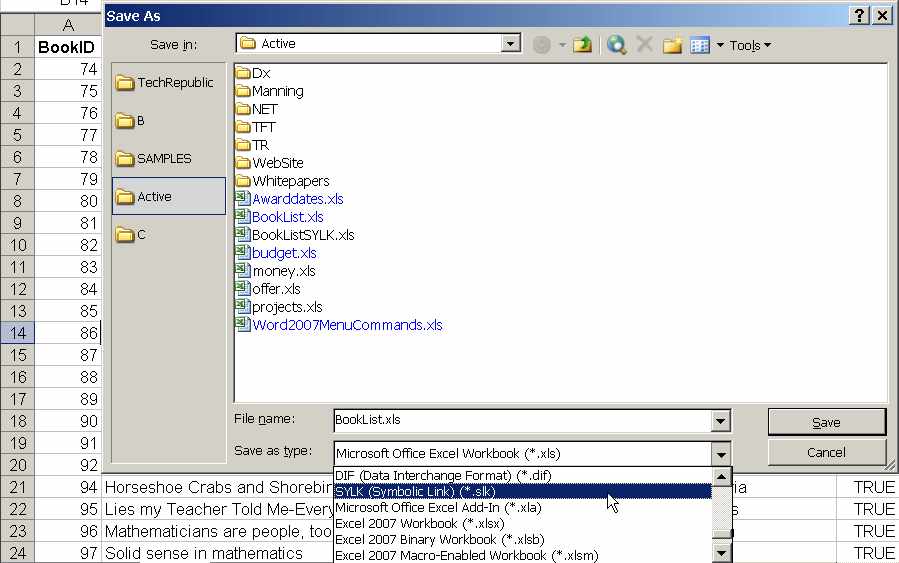Select the budget.xls file
The width and height of the screenshot is (899, 563).
[284, 253]
